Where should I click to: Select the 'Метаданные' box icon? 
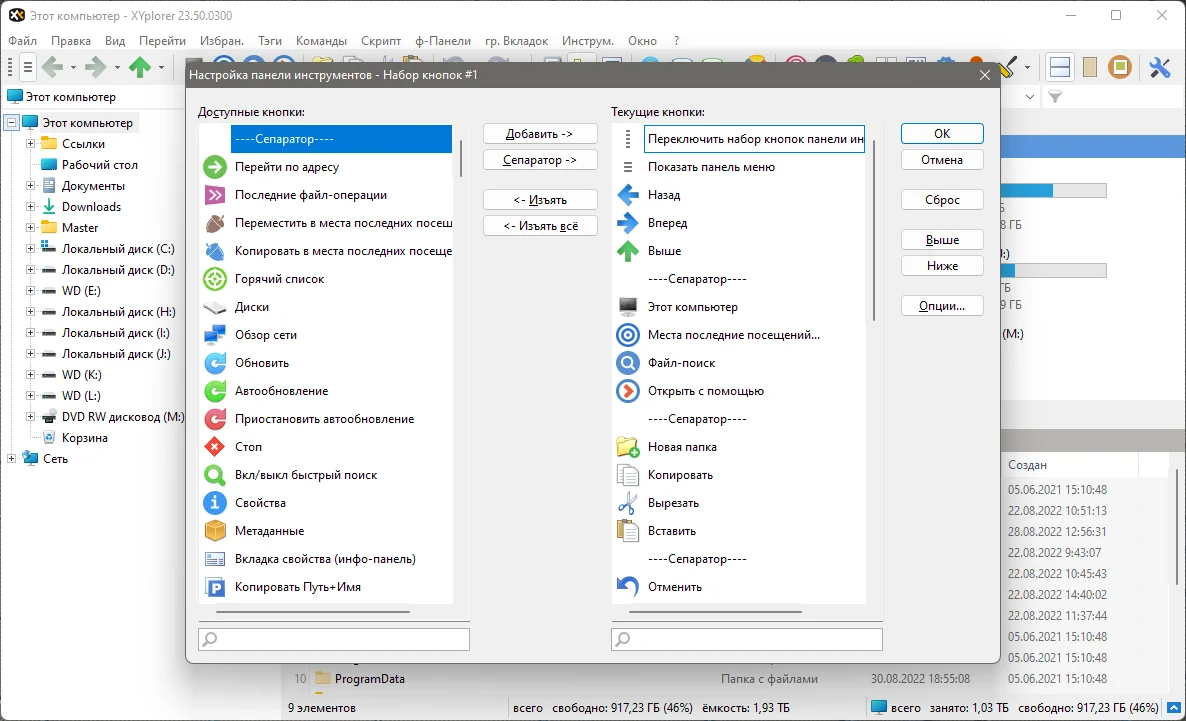coord(215,531)
